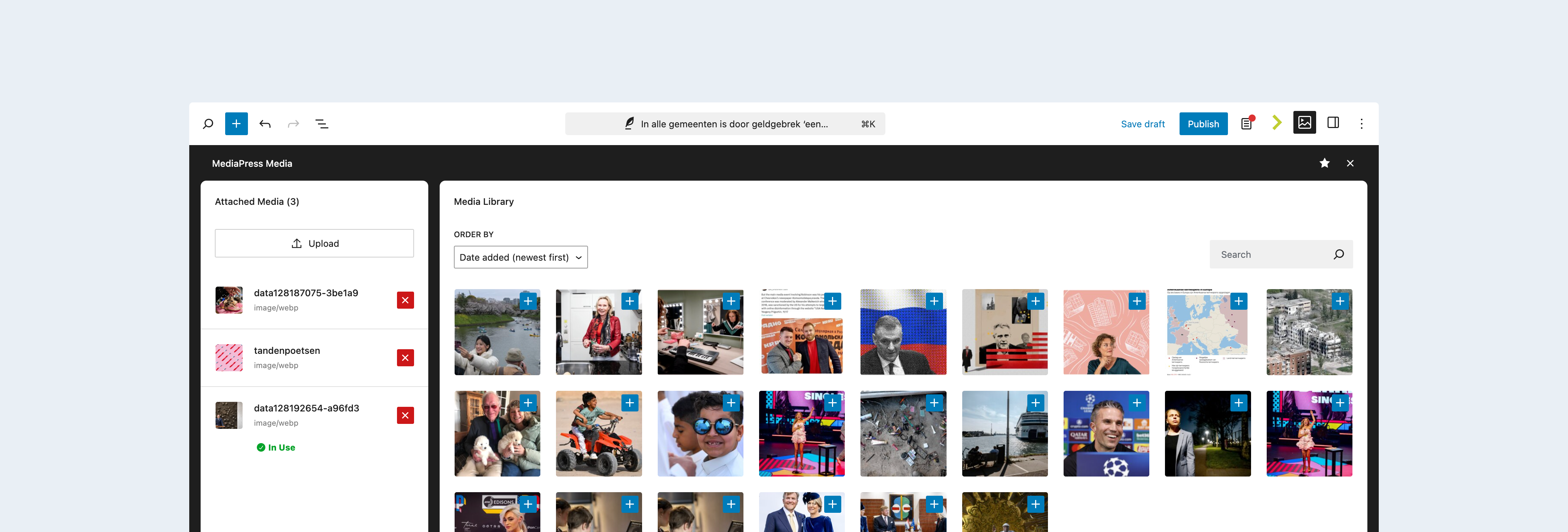The image size is (1568, 532).
Task: Select data128192654-a96fd3 thumbnail
Action: tap(229, 415)
